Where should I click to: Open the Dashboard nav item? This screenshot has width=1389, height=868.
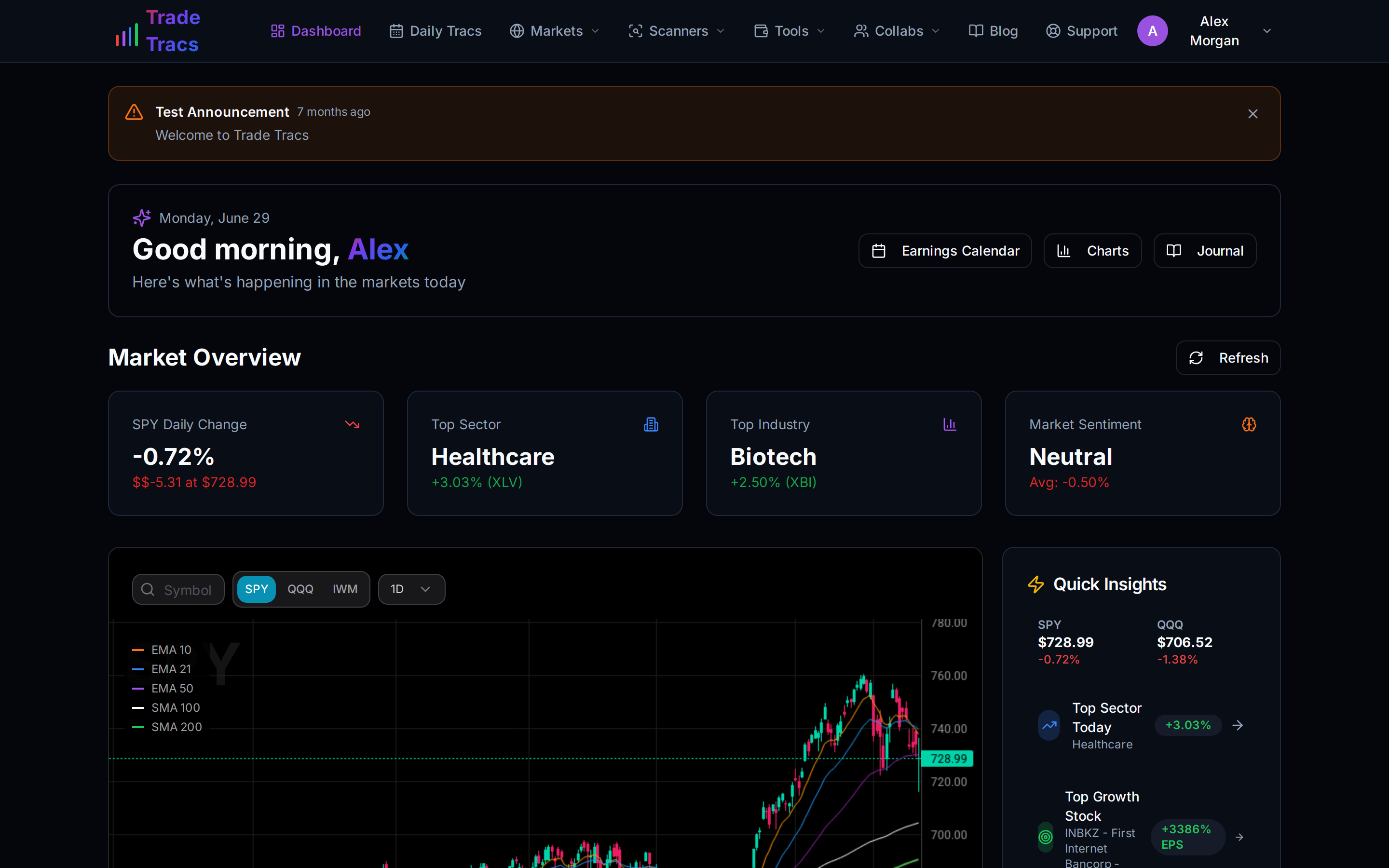tap(316, 31)
